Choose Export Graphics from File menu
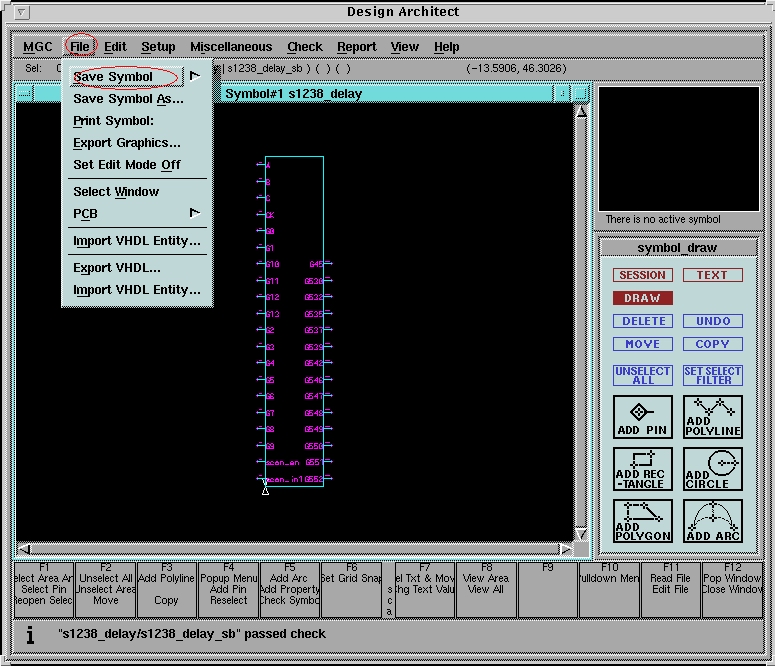 127,143
